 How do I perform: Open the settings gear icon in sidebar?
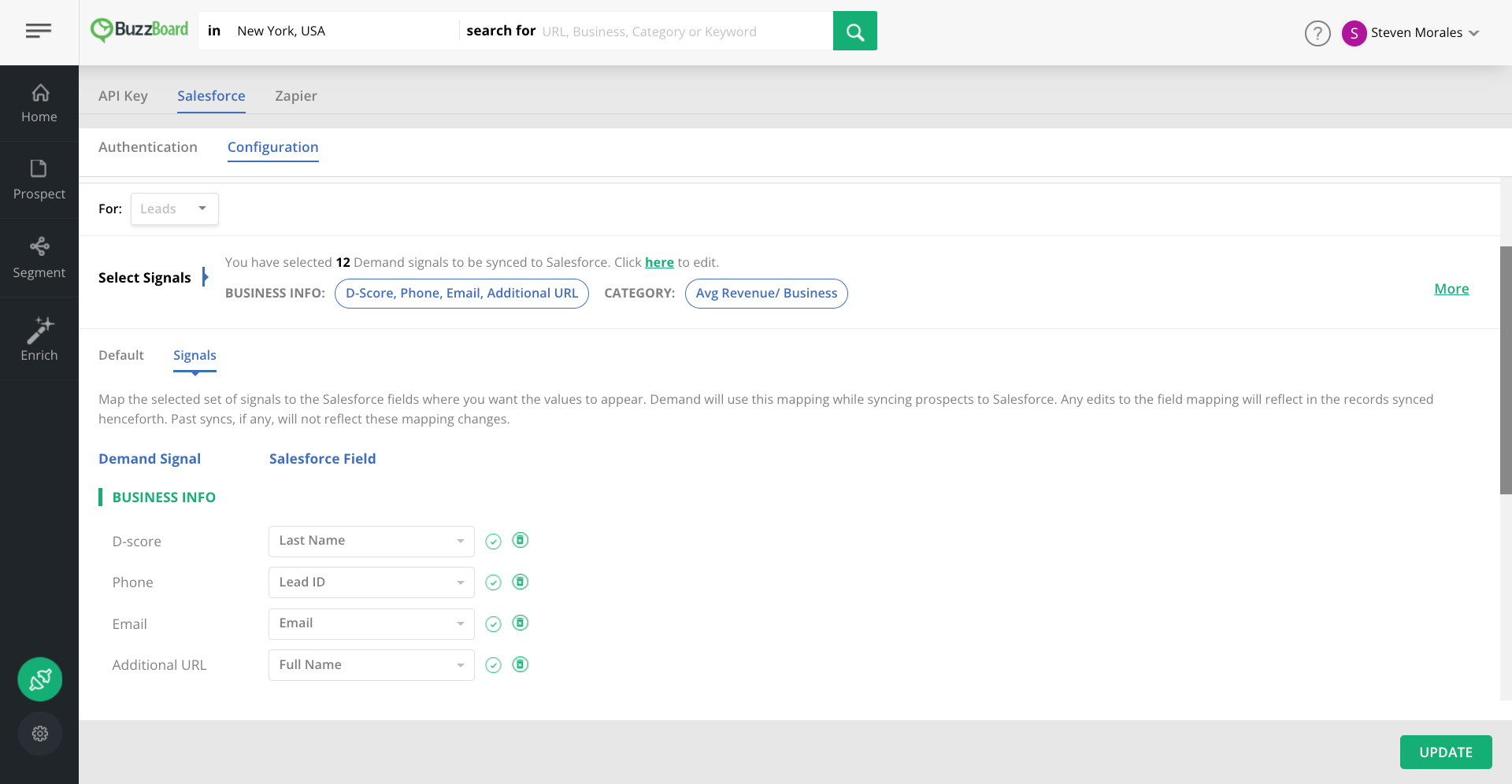[40, 734]
